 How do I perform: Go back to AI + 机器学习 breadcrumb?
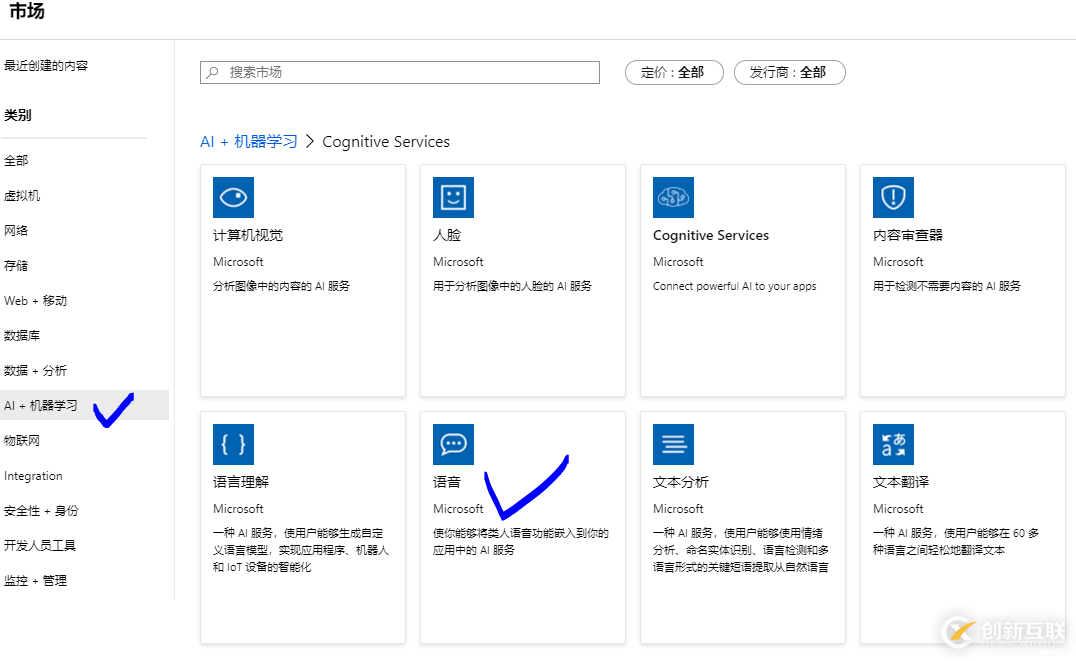249,142
